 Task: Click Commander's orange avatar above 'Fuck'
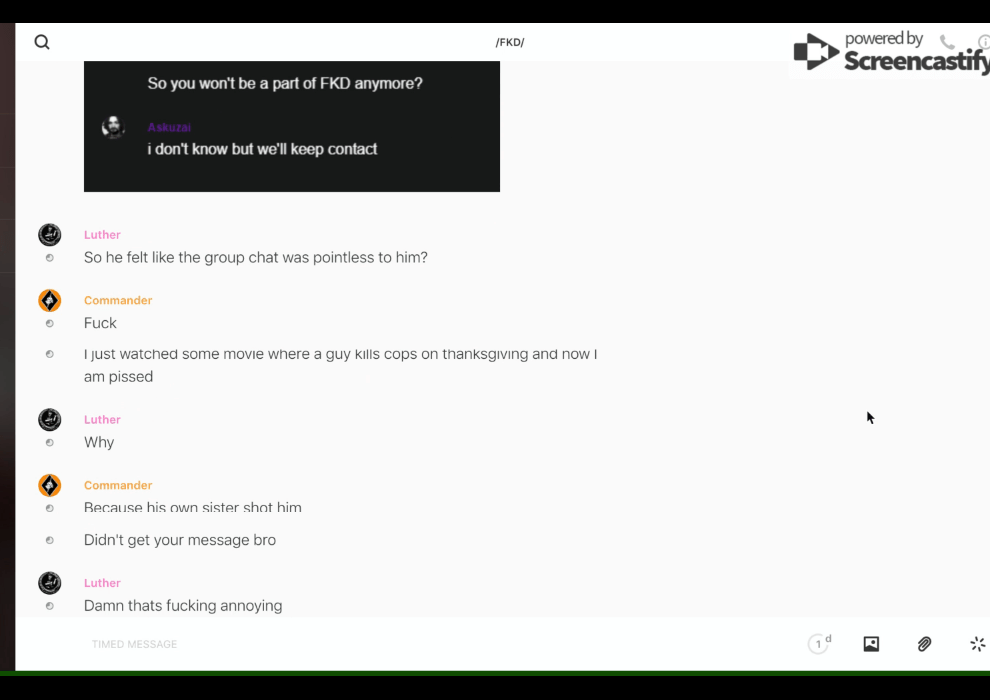(x=49, y=300)
